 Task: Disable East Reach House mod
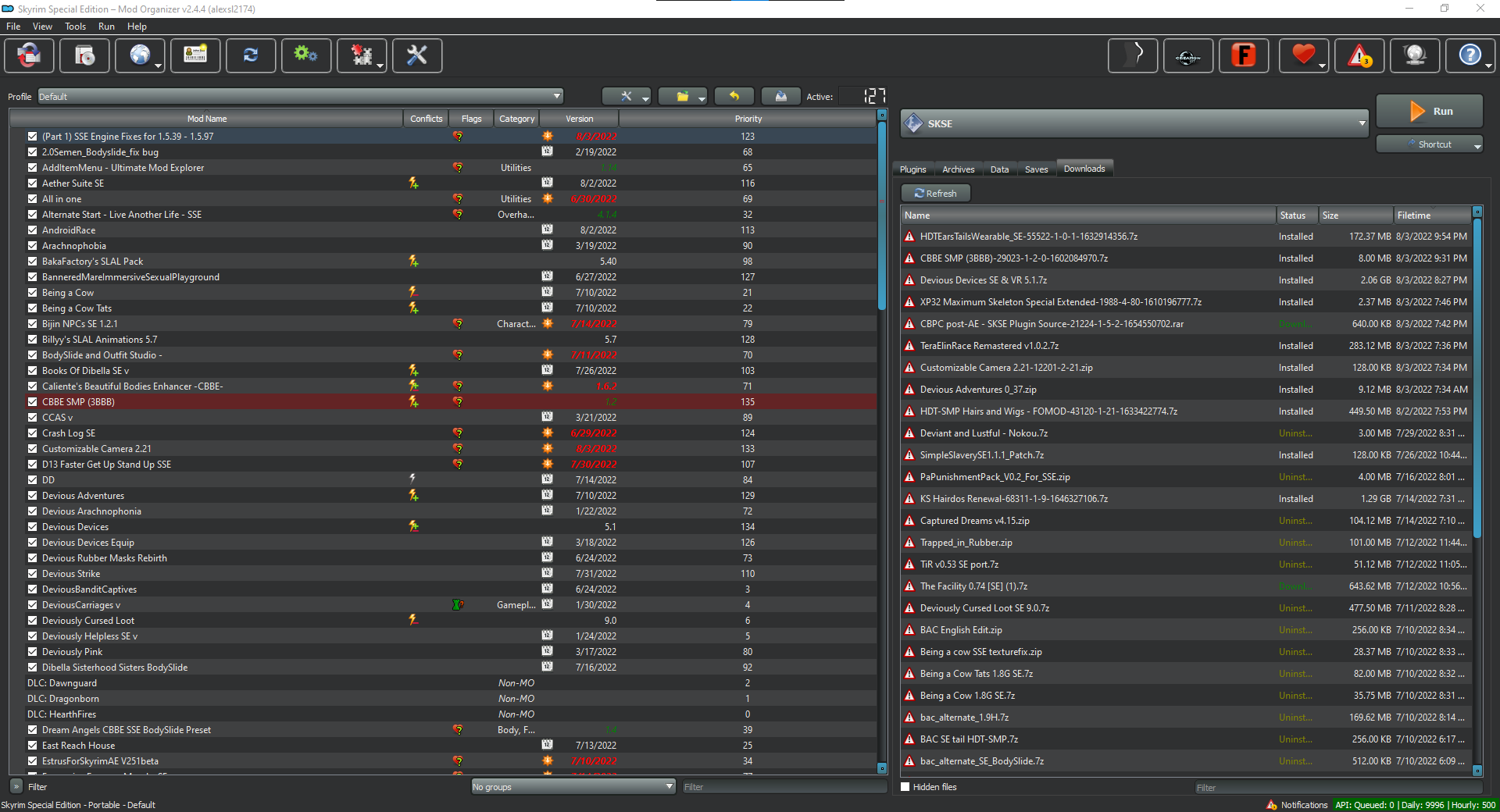tap(32, 746)
